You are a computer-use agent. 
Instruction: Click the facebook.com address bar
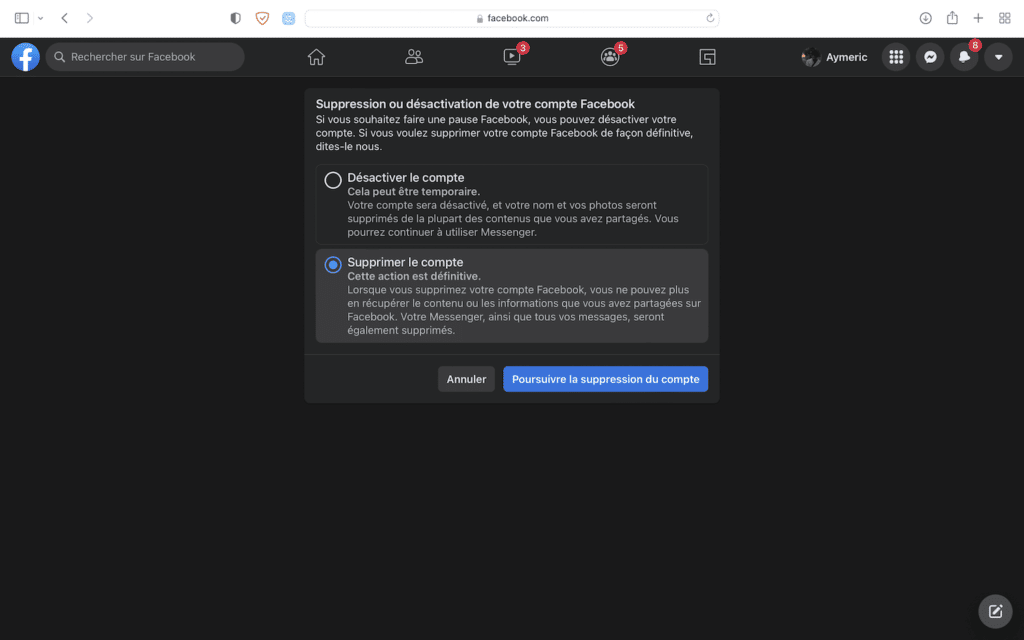point(512,18)
